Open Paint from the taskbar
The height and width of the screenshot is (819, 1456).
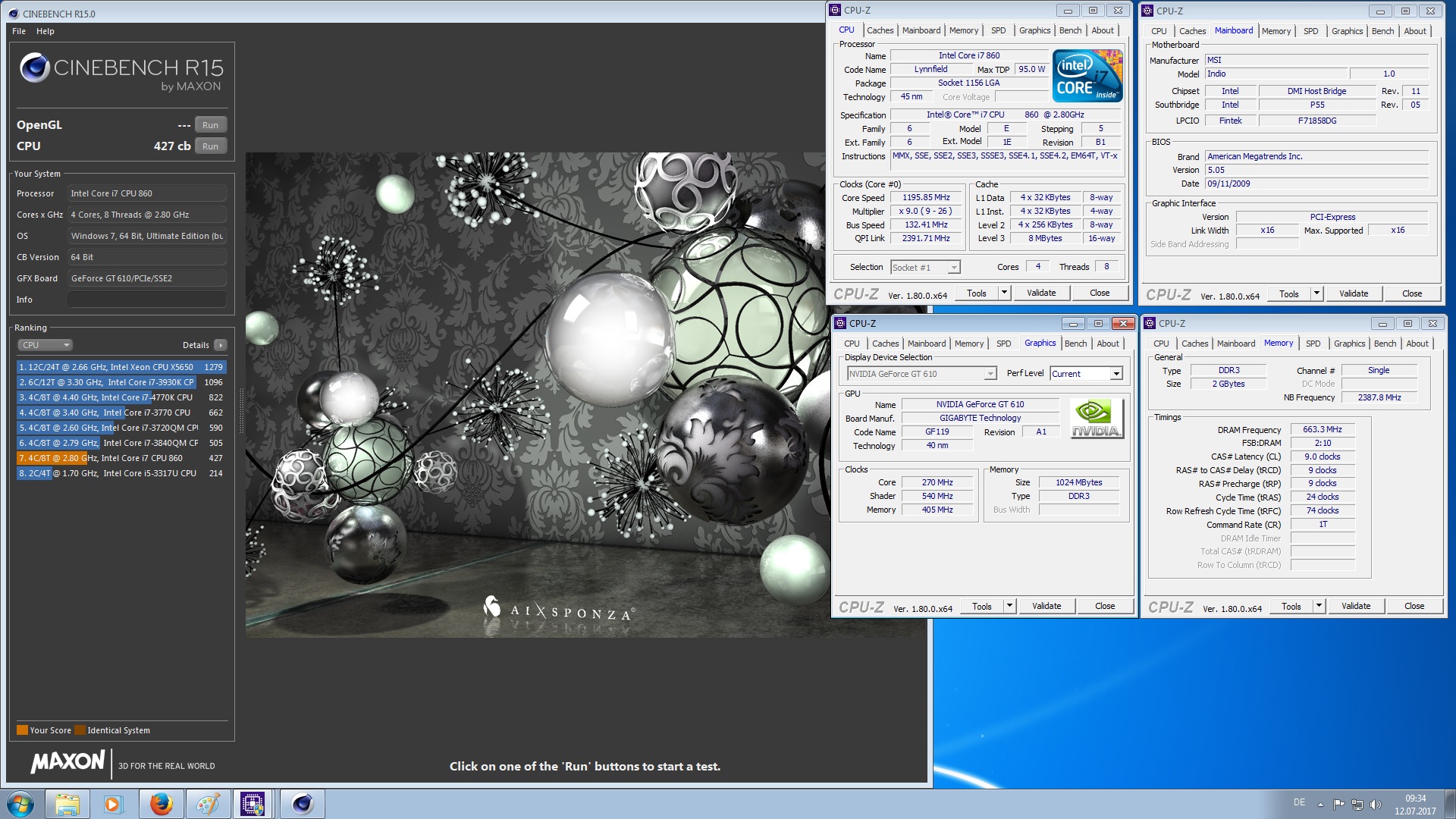coord(208,804)
